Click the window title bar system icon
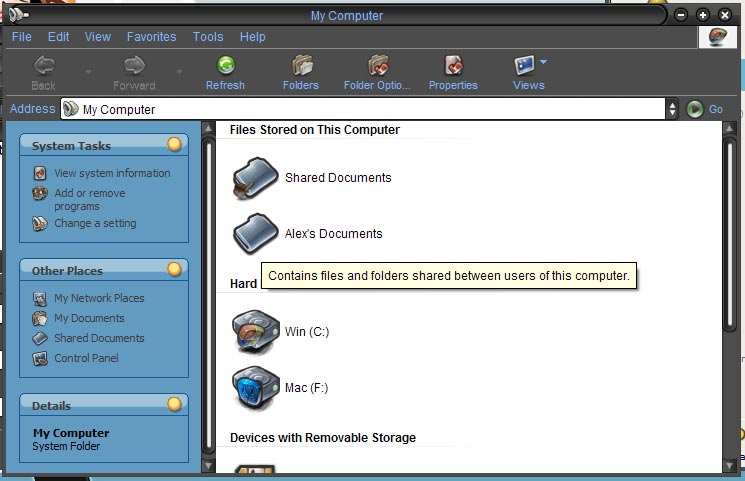This screenshot has height=481, width=745. pyautogui.click(x=18, y=15)
